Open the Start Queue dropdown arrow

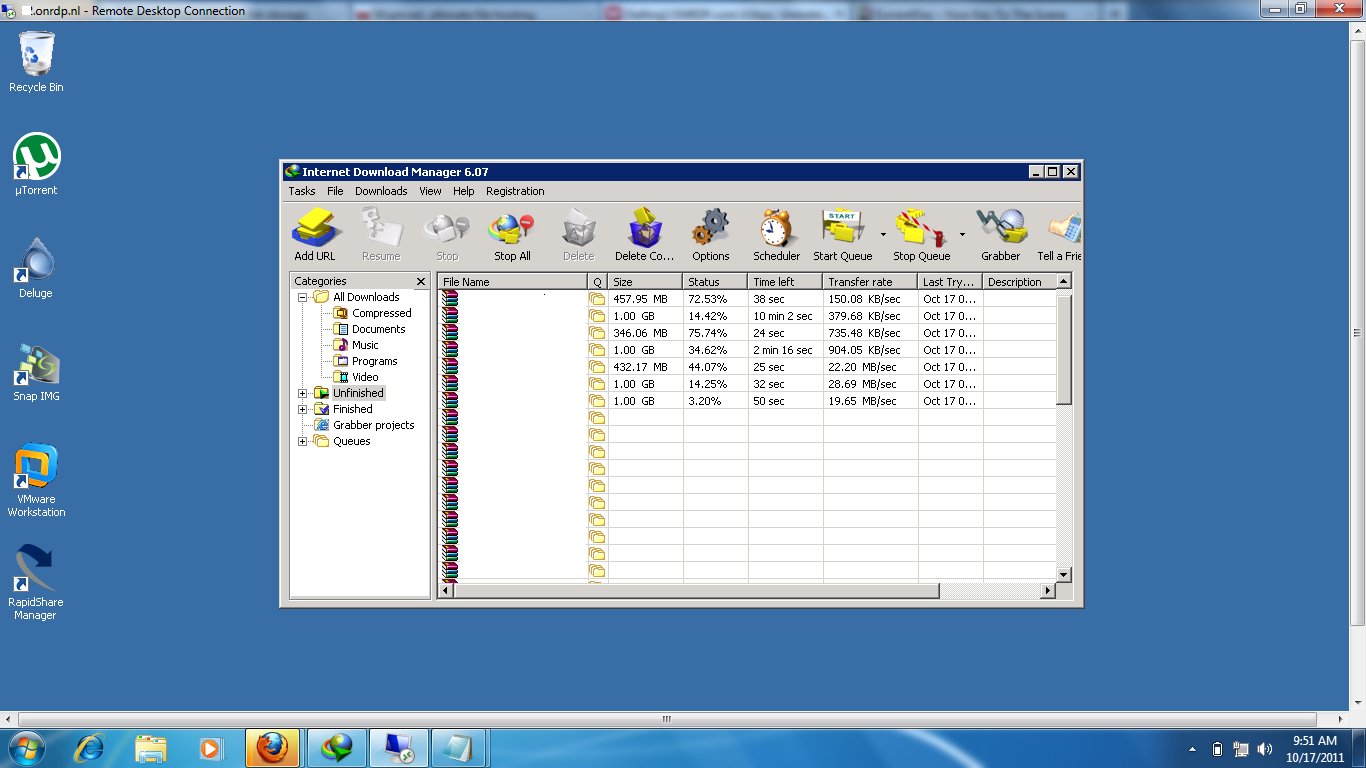(883, 235)
